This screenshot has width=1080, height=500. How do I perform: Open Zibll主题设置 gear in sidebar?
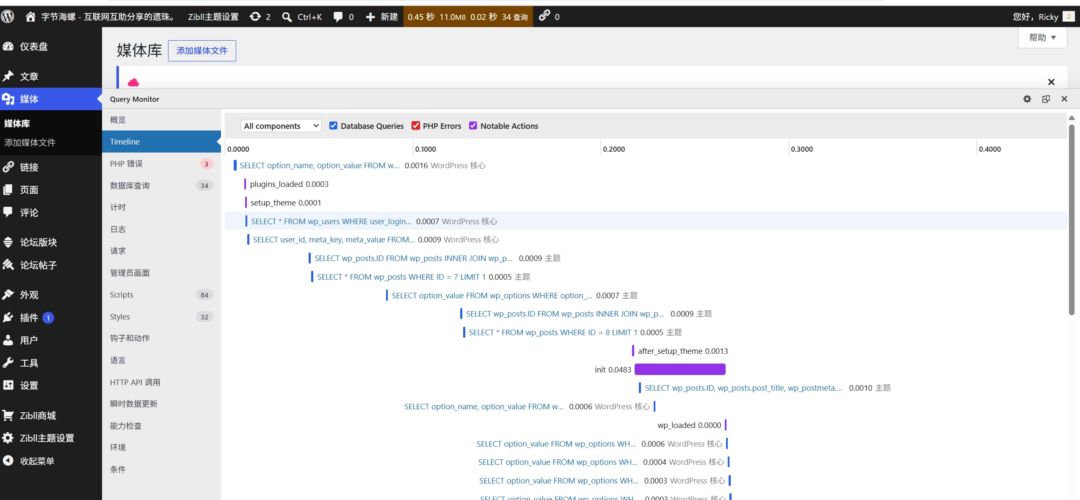51,438
